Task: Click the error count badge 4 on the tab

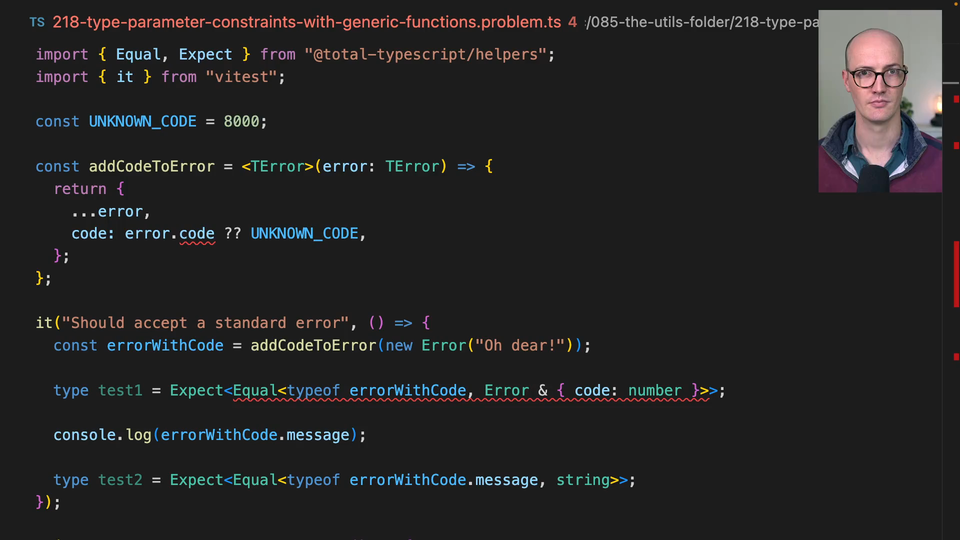Action: pyautogui.click(x=572, y=22)
